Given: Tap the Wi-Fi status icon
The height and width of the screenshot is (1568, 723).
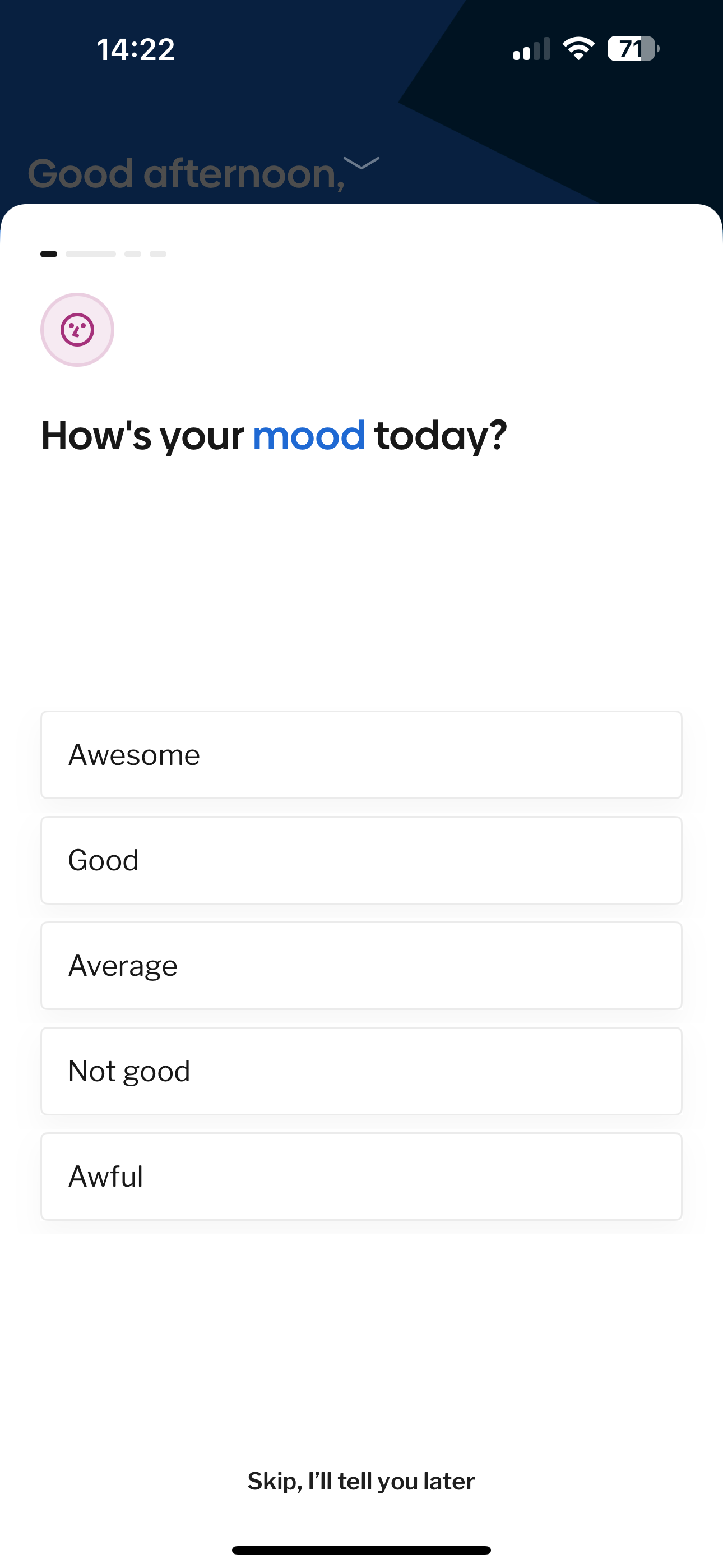Looking at the screenshot, I should (578, 49).
